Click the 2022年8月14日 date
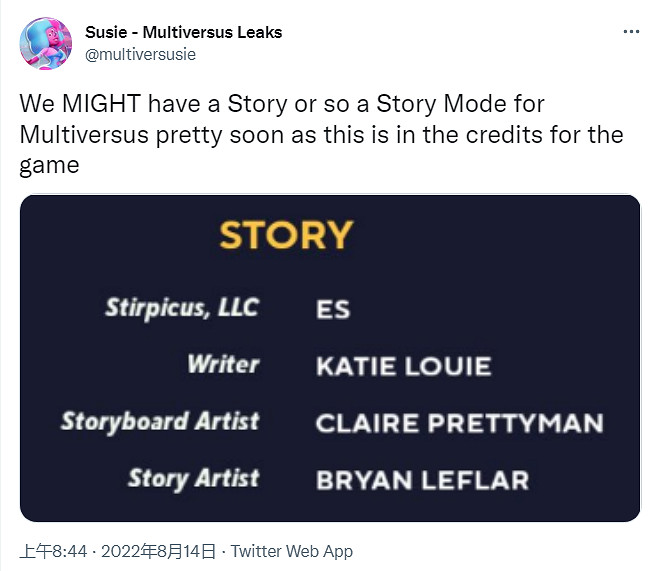Screen dimensions: 656x571 159,551
